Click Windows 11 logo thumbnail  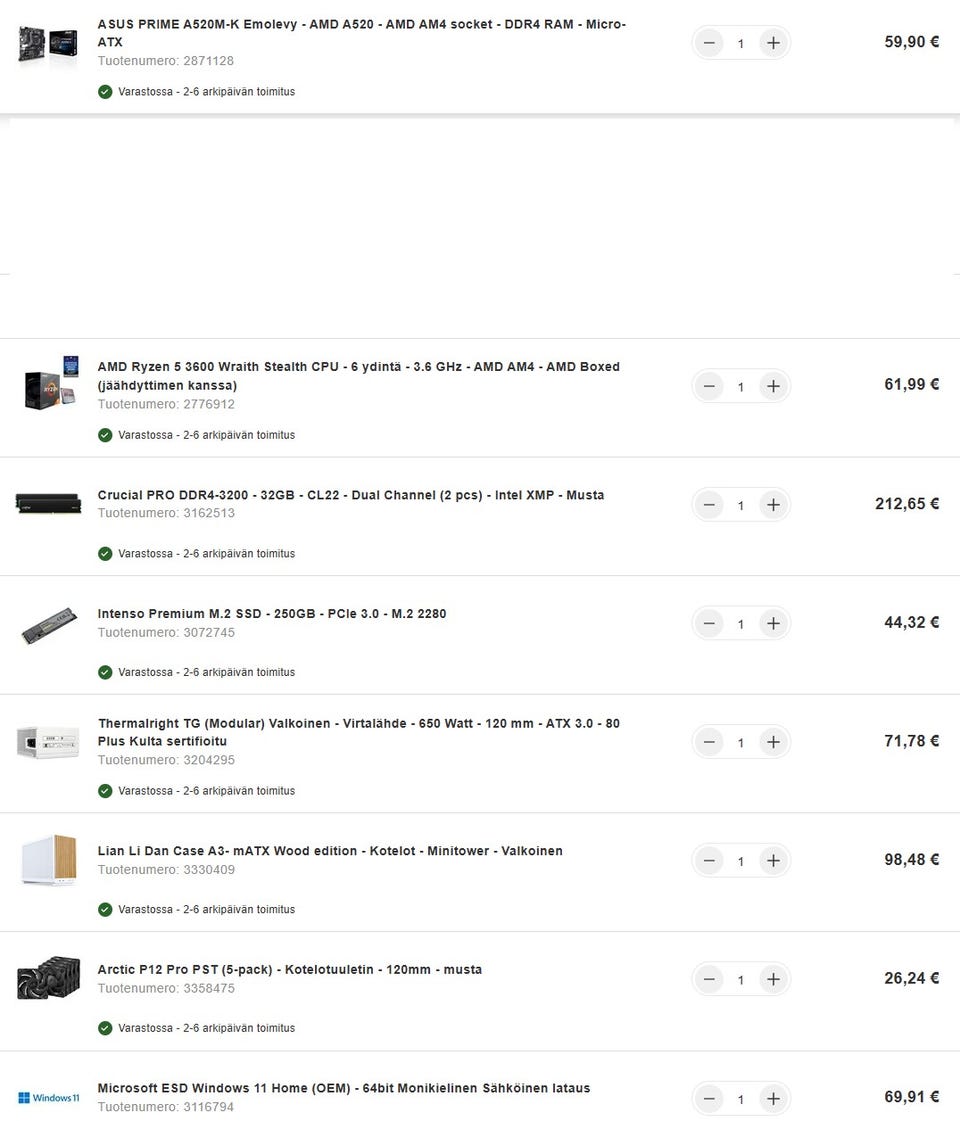(48, 1098)
